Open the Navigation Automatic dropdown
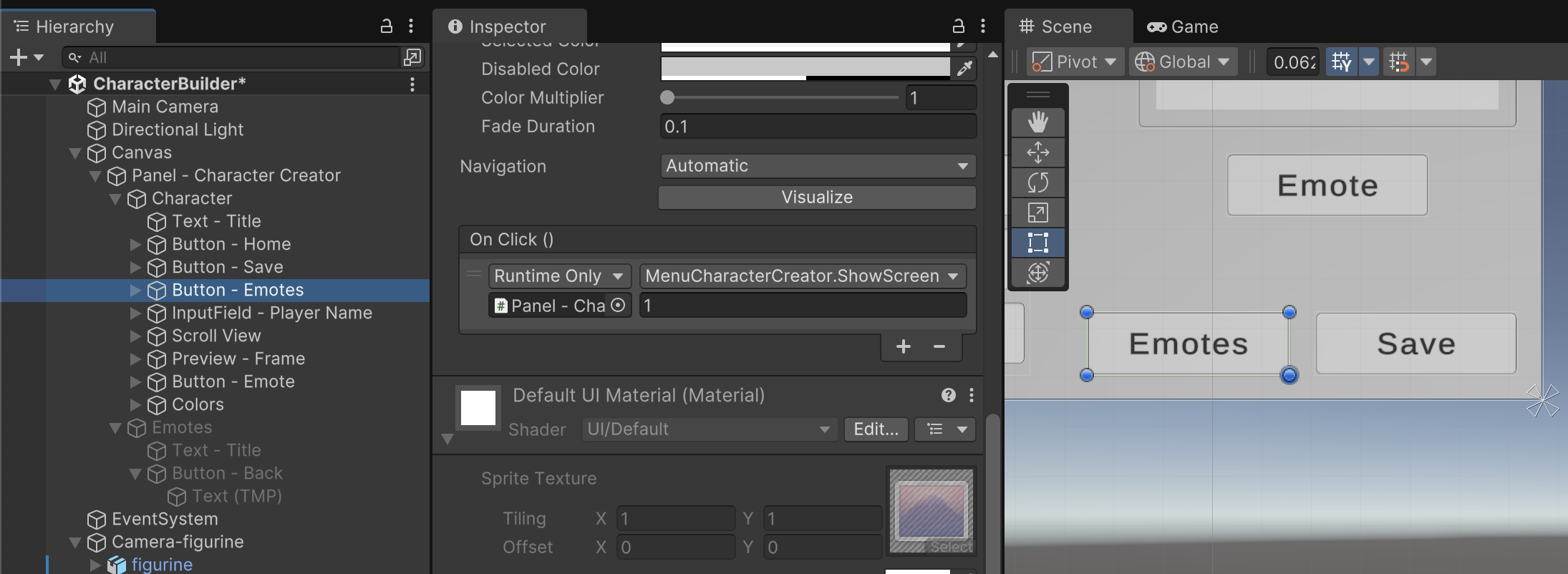Screen dimensions: 1568x574 [x=817, y=166]
